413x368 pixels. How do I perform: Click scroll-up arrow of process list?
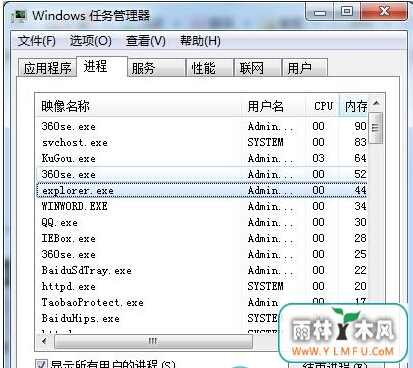point(376,103)
